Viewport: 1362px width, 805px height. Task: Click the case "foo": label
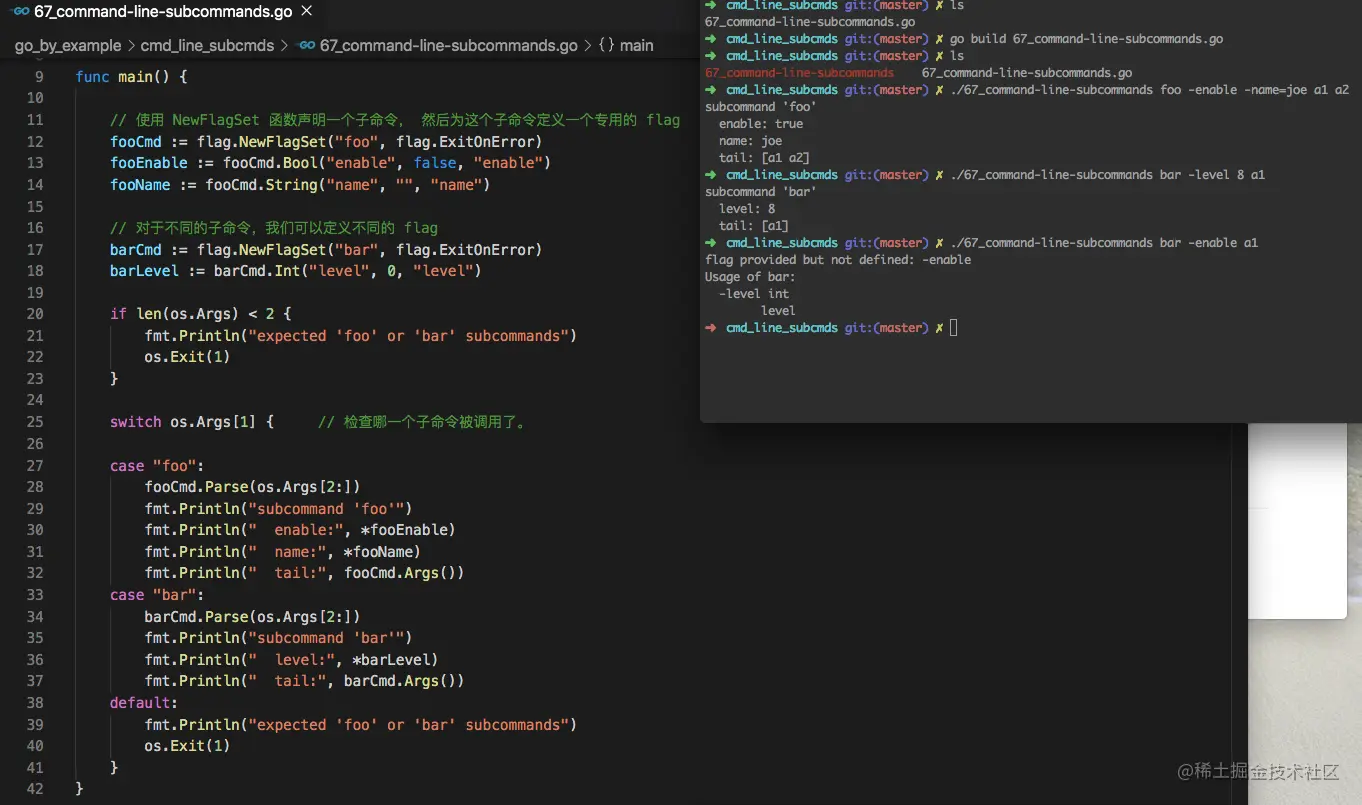point(157,465)
